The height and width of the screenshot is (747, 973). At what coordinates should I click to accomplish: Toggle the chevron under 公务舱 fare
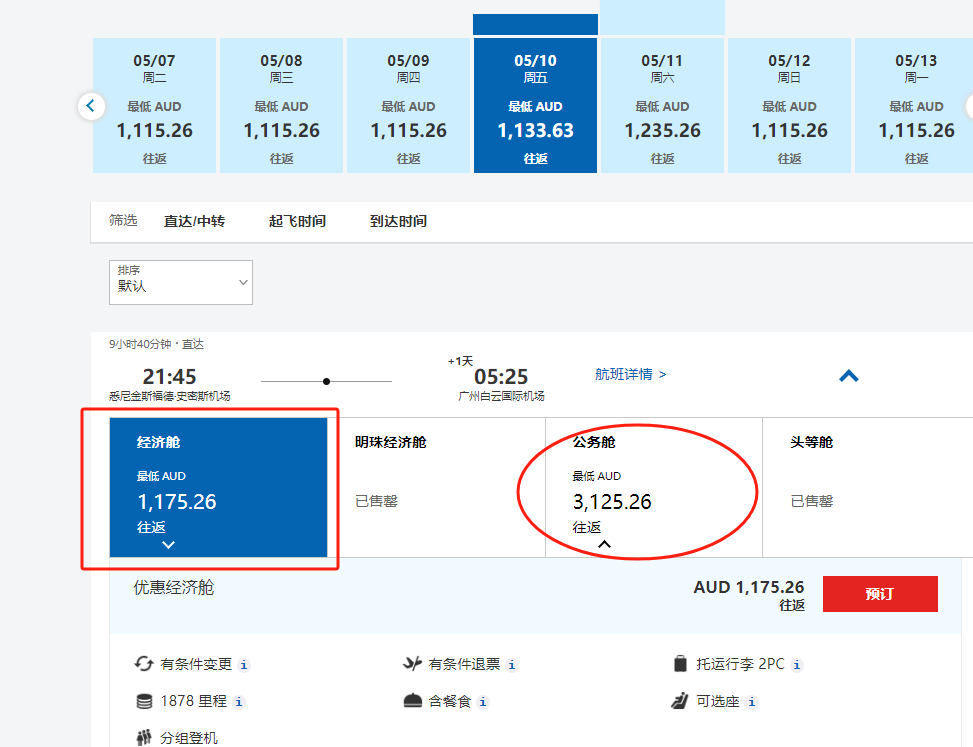point(604,544)
